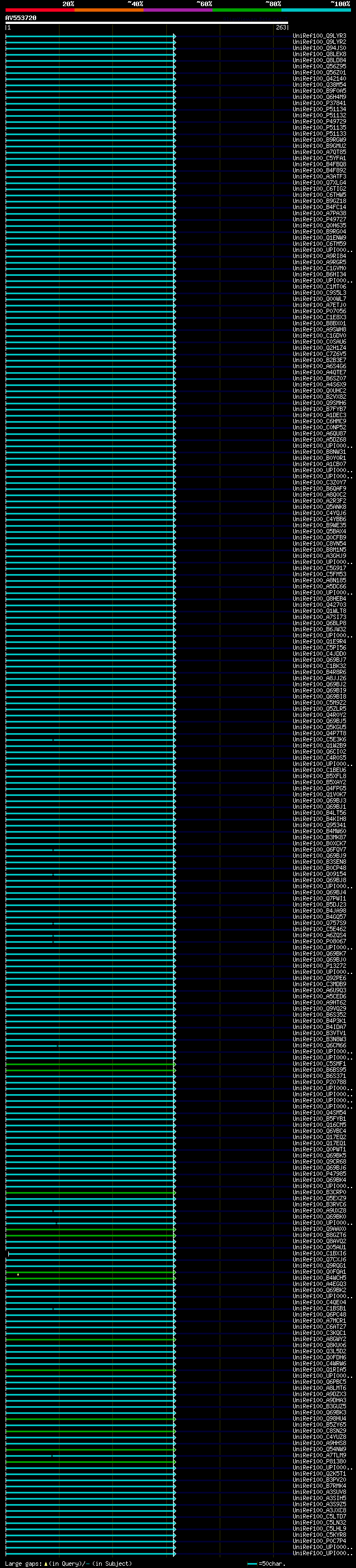
Task: Click hit label UniRef100_Q5KGU5
Action: coord(319,728)
